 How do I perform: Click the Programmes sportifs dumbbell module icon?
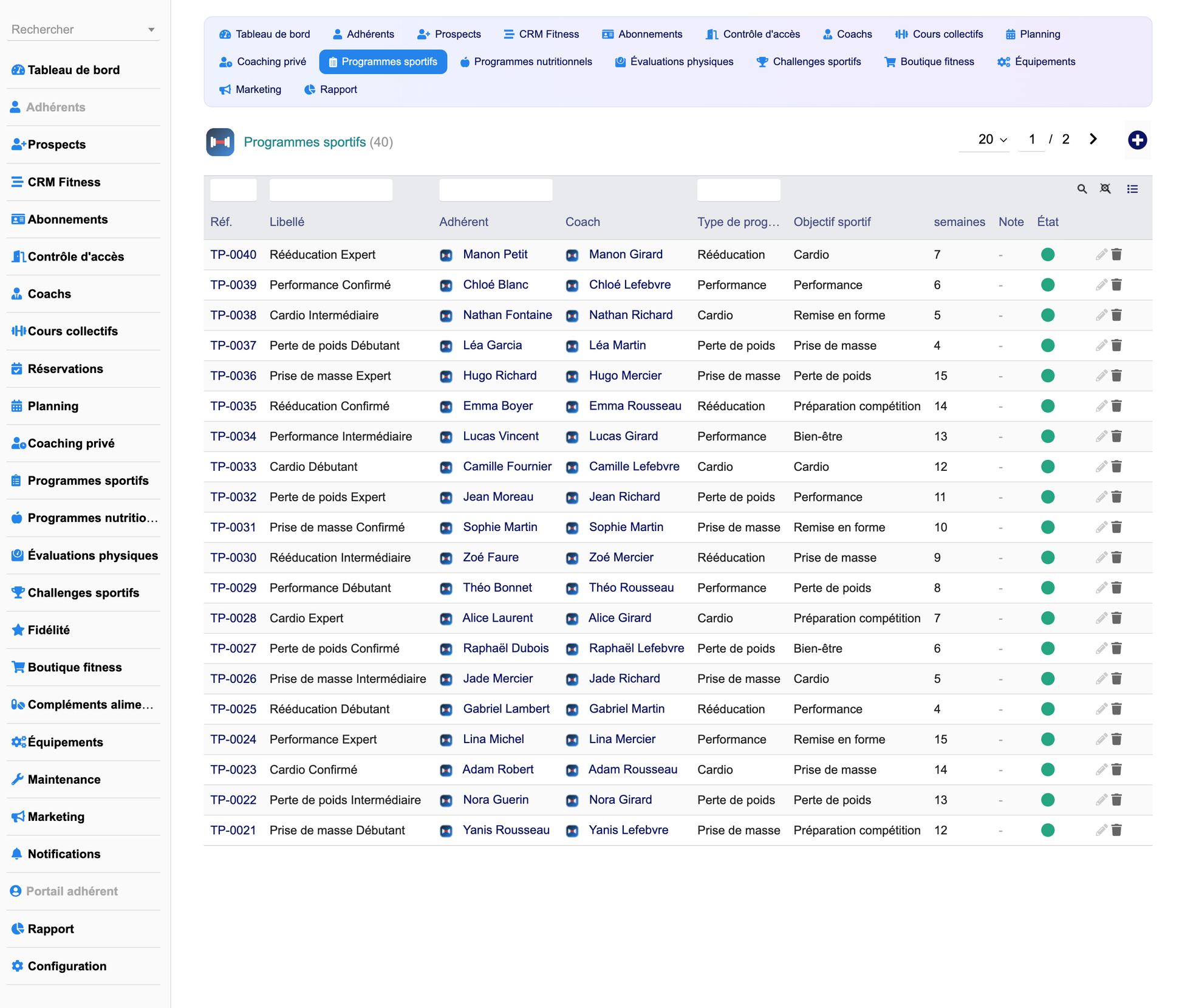click(x=220, y=142)
